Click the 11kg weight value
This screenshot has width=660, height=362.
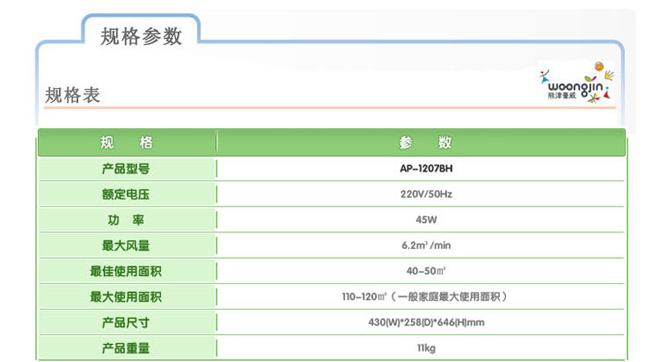click(x=426, y=348)
